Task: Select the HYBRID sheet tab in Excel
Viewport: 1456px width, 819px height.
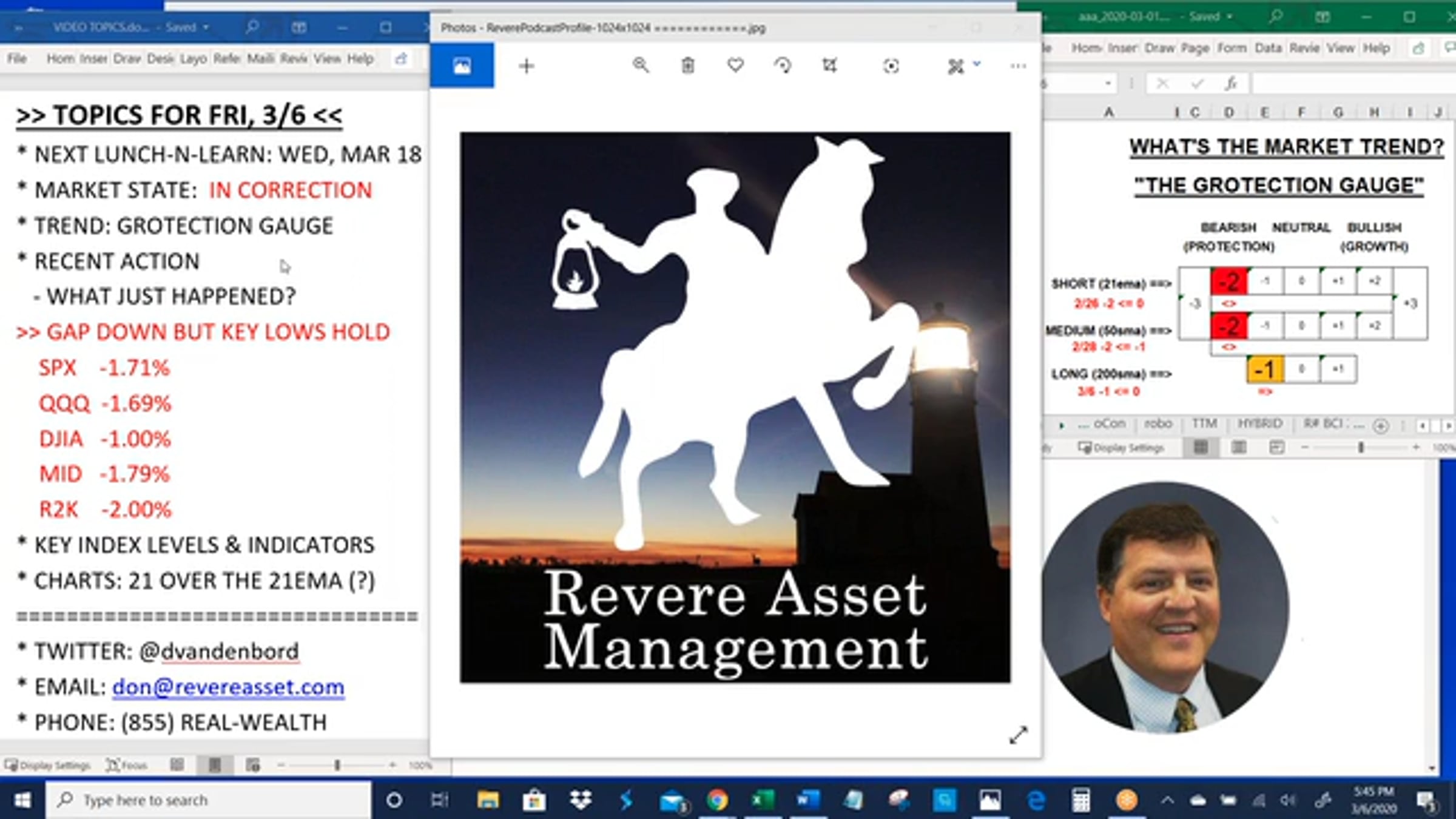Action: [x=1259, y=423]
